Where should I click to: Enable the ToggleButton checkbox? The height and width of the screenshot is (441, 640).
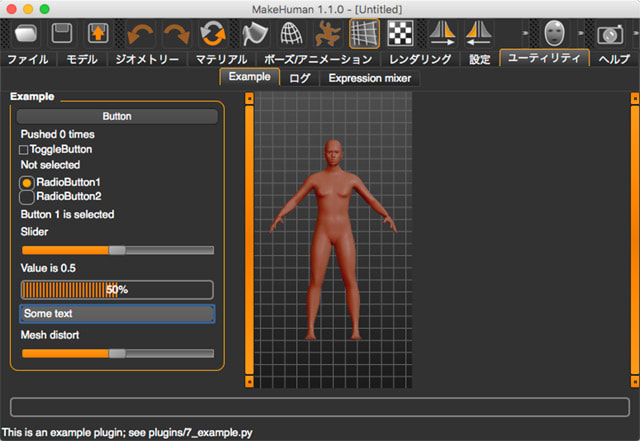(24, 150)
